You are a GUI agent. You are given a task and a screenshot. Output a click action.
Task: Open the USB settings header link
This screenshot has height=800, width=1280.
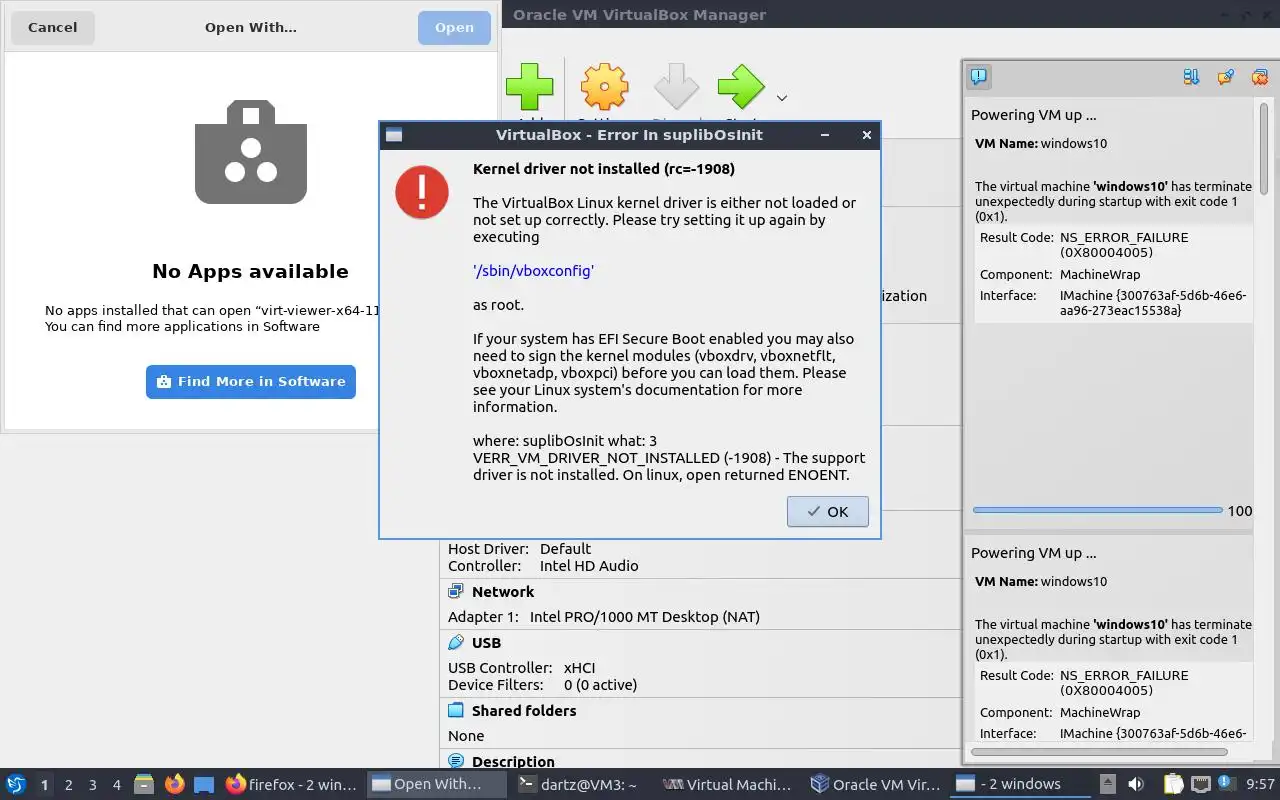486,643
